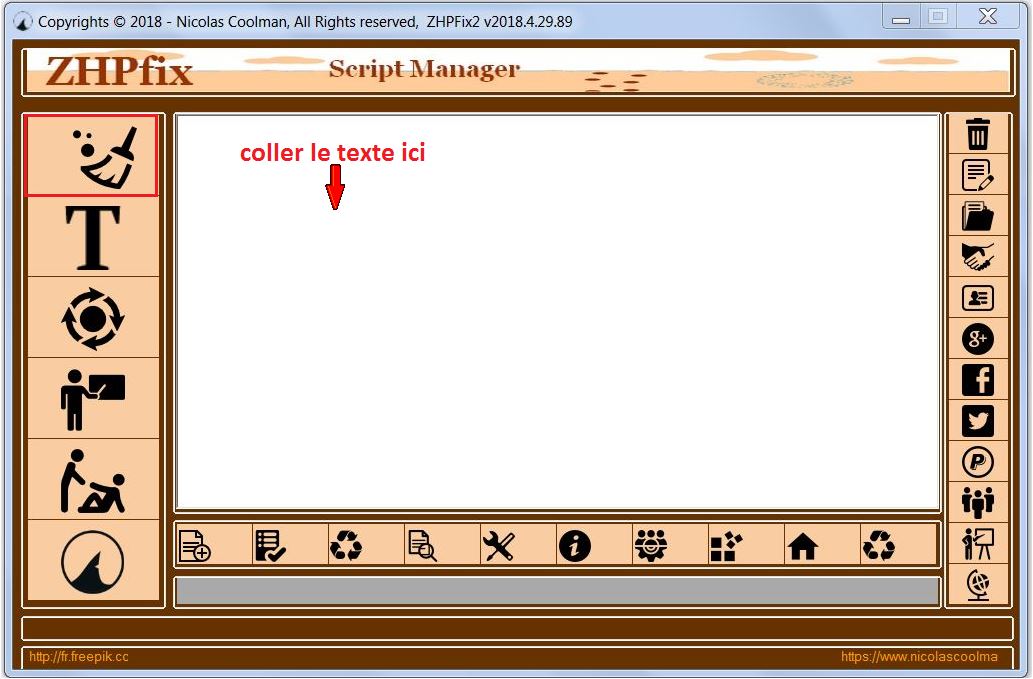Viewport: 1033px width, 679px height.
Task: Click the handshake icon
Action: (978, 257)
